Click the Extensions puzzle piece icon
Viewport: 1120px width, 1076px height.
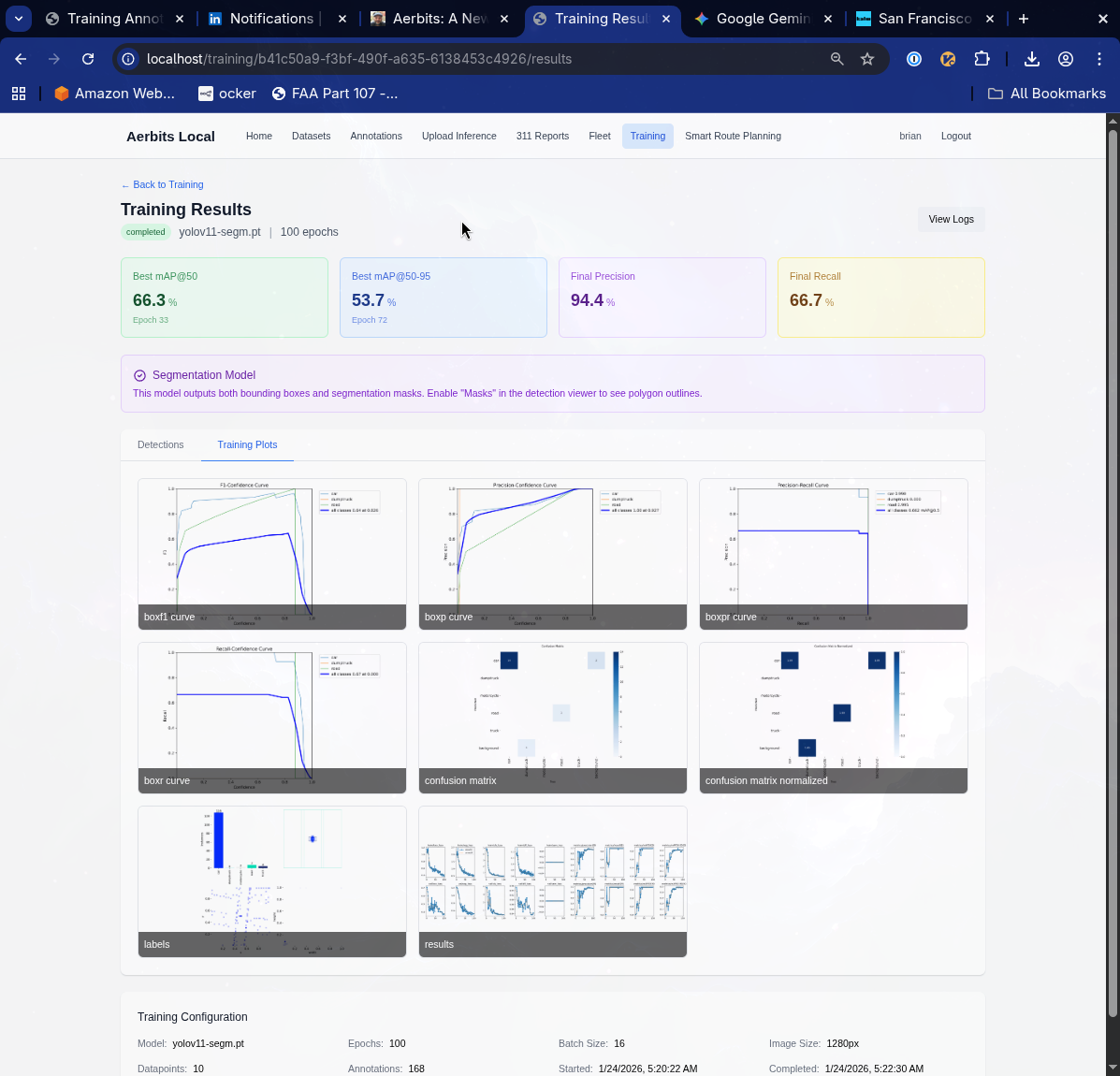[x=982, y=58]
